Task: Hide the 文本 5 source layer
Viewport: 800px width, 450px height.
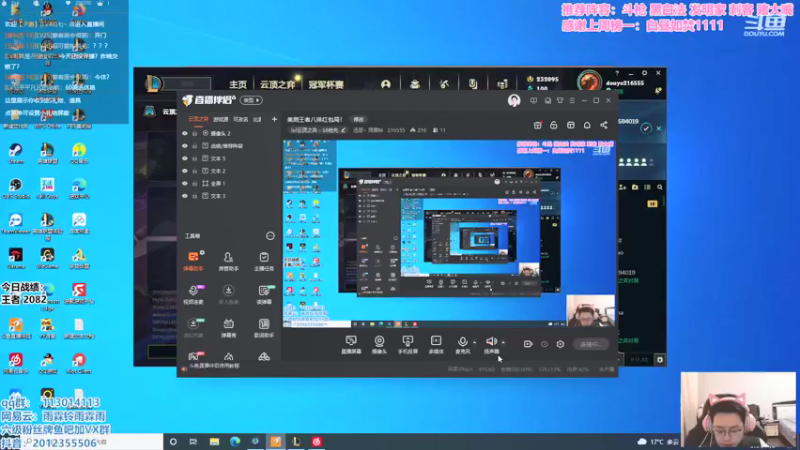Action: pyautogui.click(x=185, y=158)
